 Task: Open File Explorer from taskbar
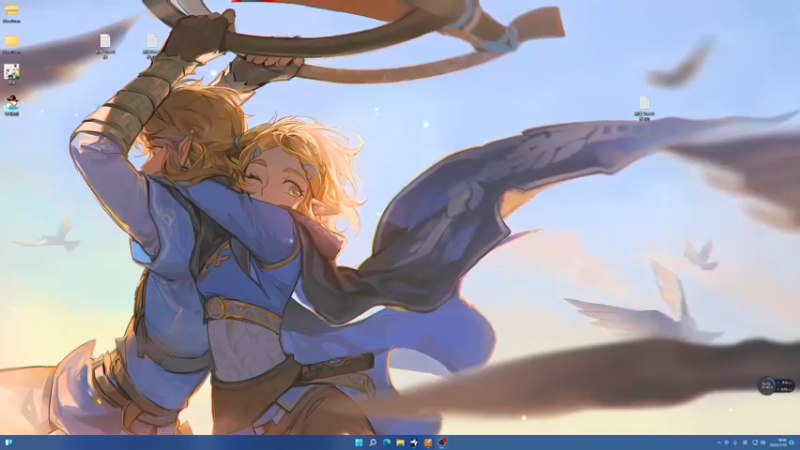click(x=400, y=442)
